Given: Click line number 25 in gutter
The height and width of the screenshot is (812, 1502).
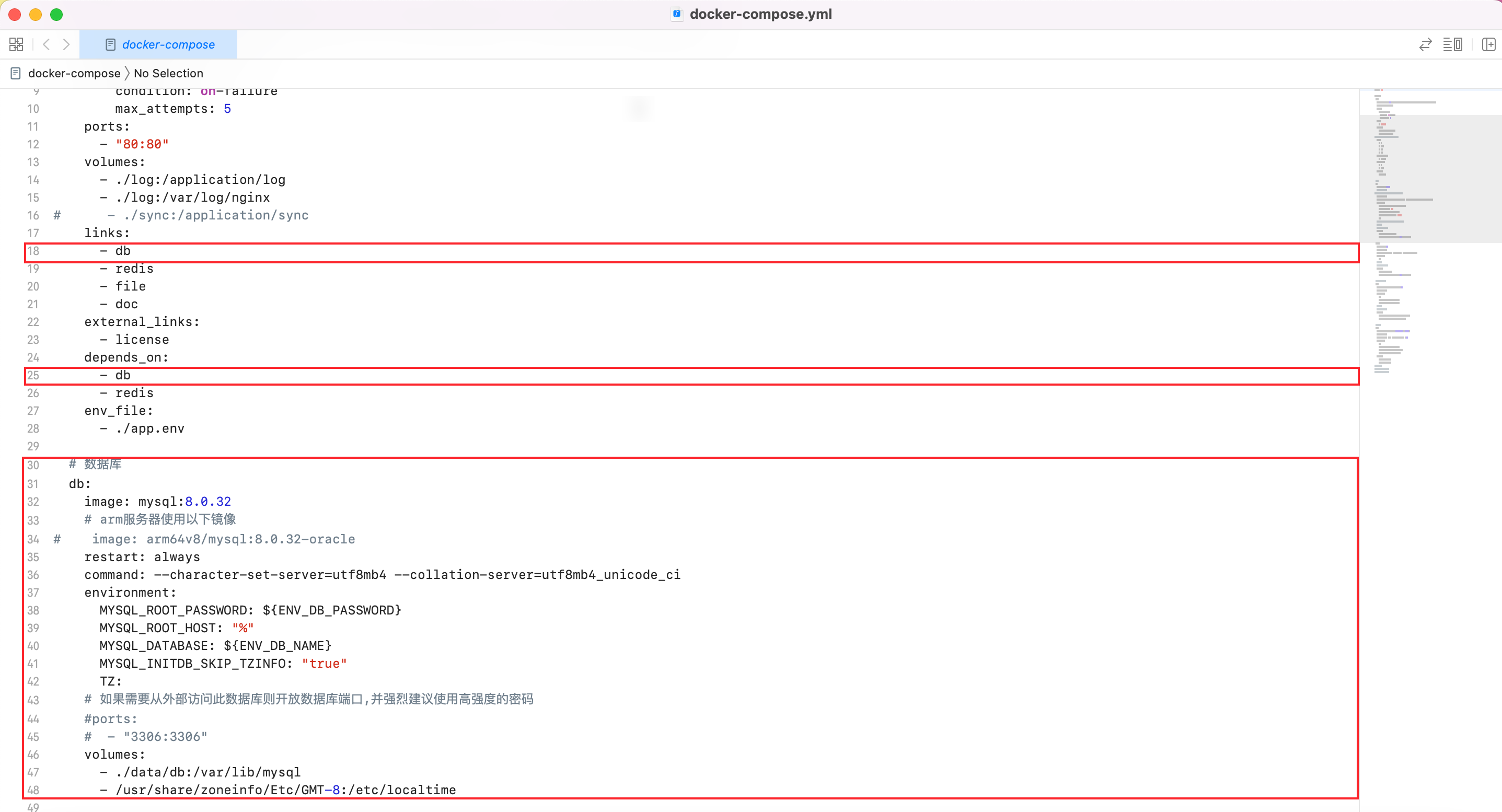Looking at the screenshot, I should point(33,375).
